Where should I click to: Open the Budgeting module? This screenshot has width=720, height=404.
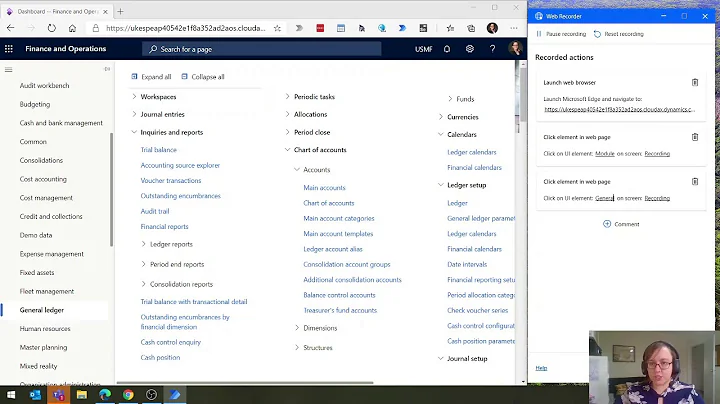click(x=35, y=104)
